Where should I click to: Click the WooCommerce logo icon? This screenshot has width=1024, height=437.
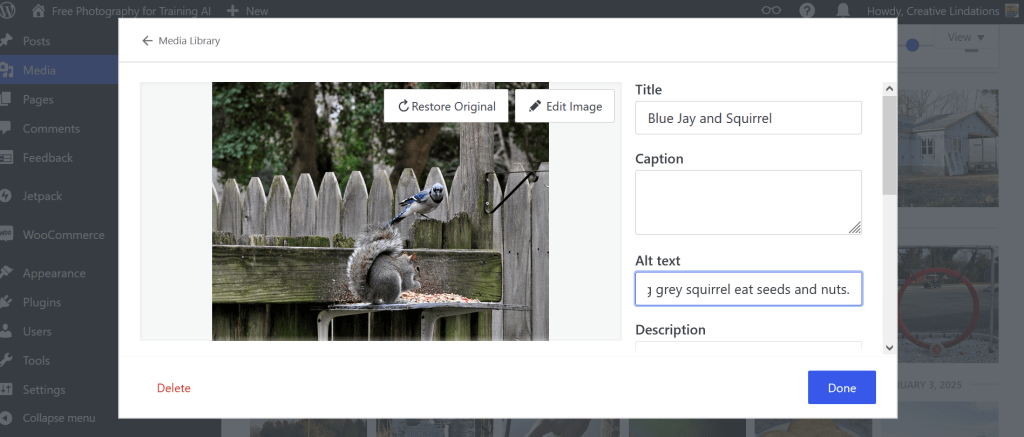6,235
